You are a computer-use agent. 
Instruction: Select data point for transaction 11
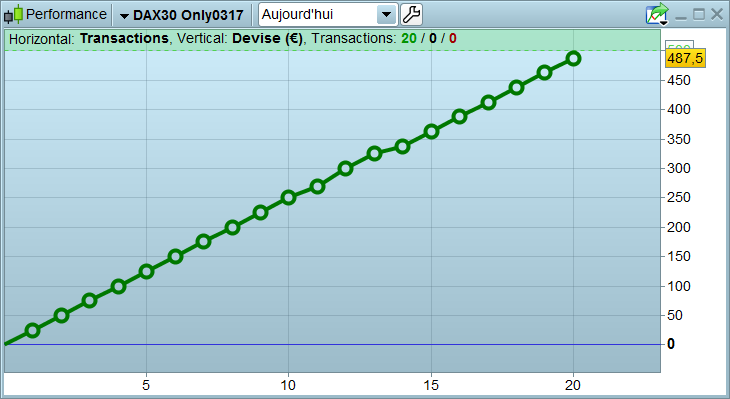click(x=317, y=187)
